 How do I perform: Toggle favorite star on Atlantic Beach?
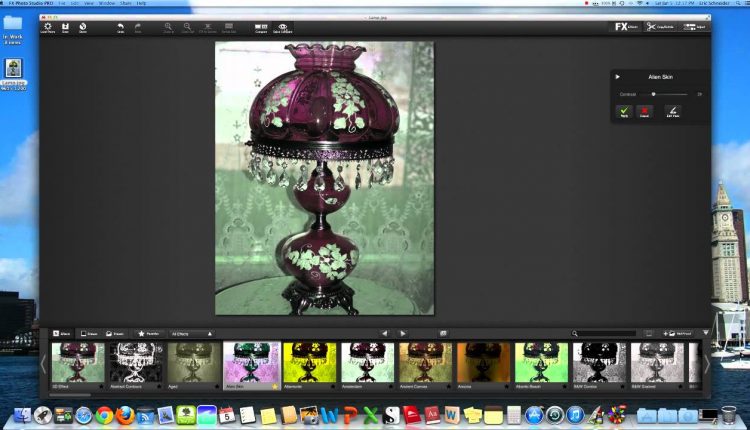pyautogui.click(x=564, y=386)
